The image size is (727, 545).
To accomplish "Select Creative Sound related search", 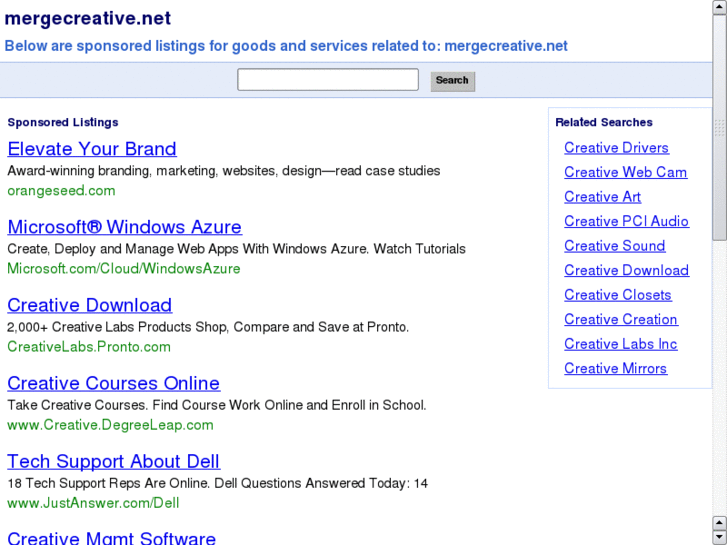I will coord(614,246).
